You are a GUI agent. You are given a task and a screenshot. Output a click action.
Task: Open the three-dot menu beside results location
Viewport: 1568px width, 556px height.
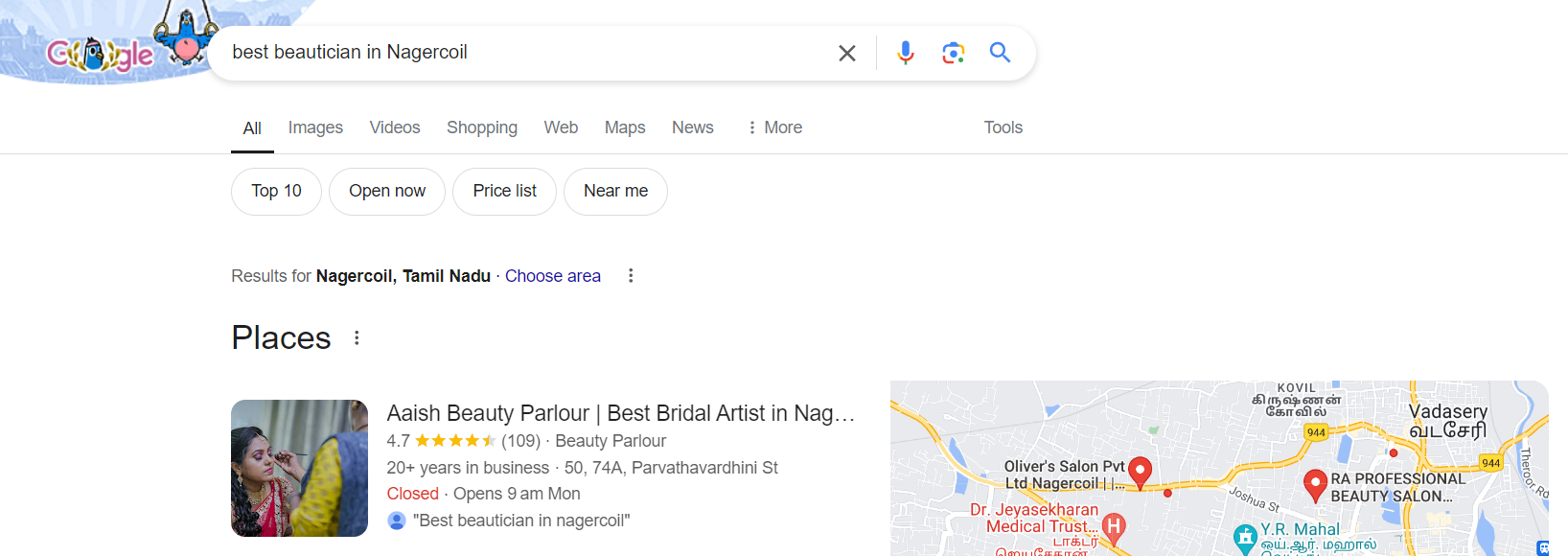(631, 275)
